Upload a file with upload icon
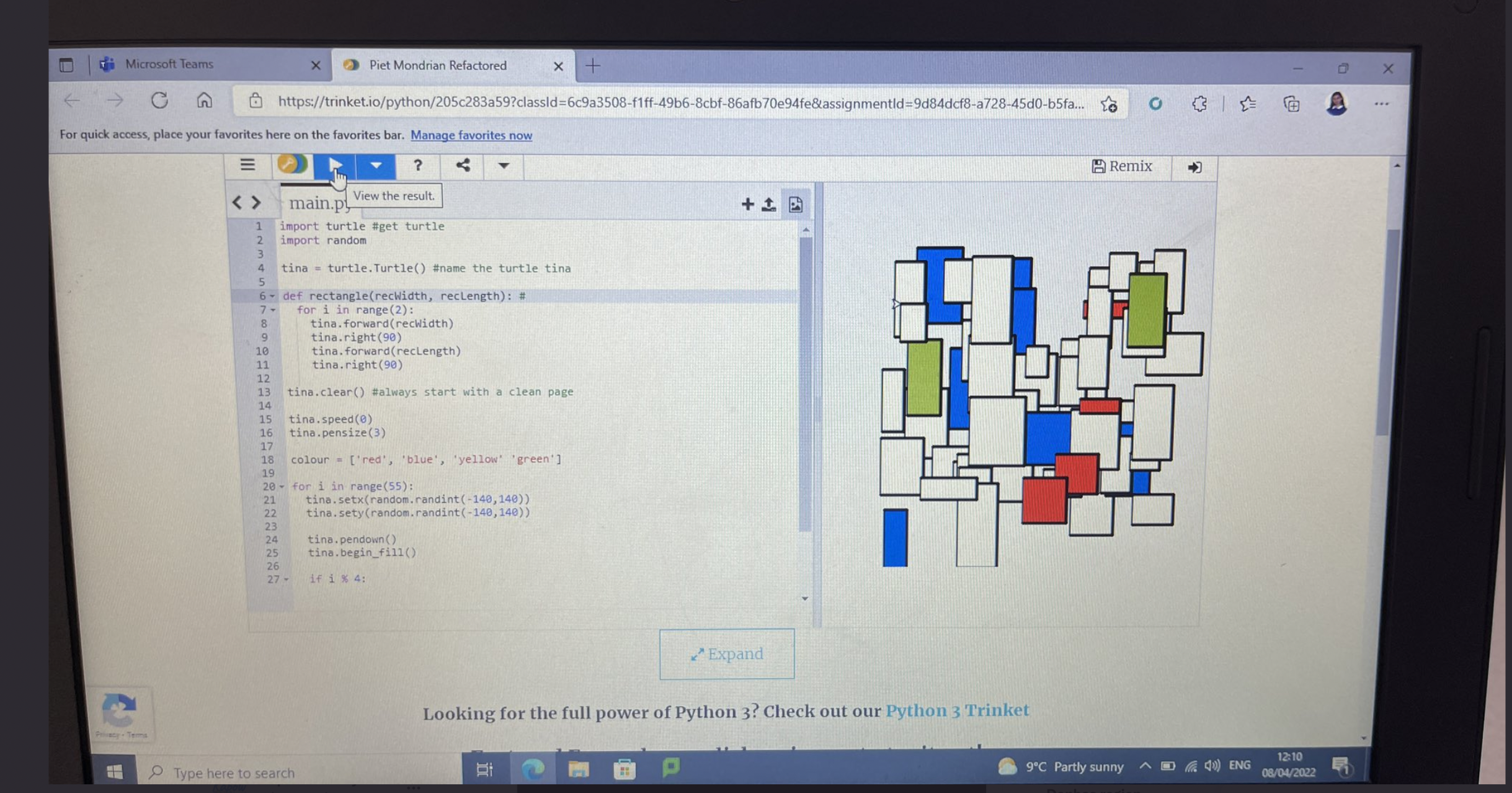 pyautogui.click(x=768, y=204)
